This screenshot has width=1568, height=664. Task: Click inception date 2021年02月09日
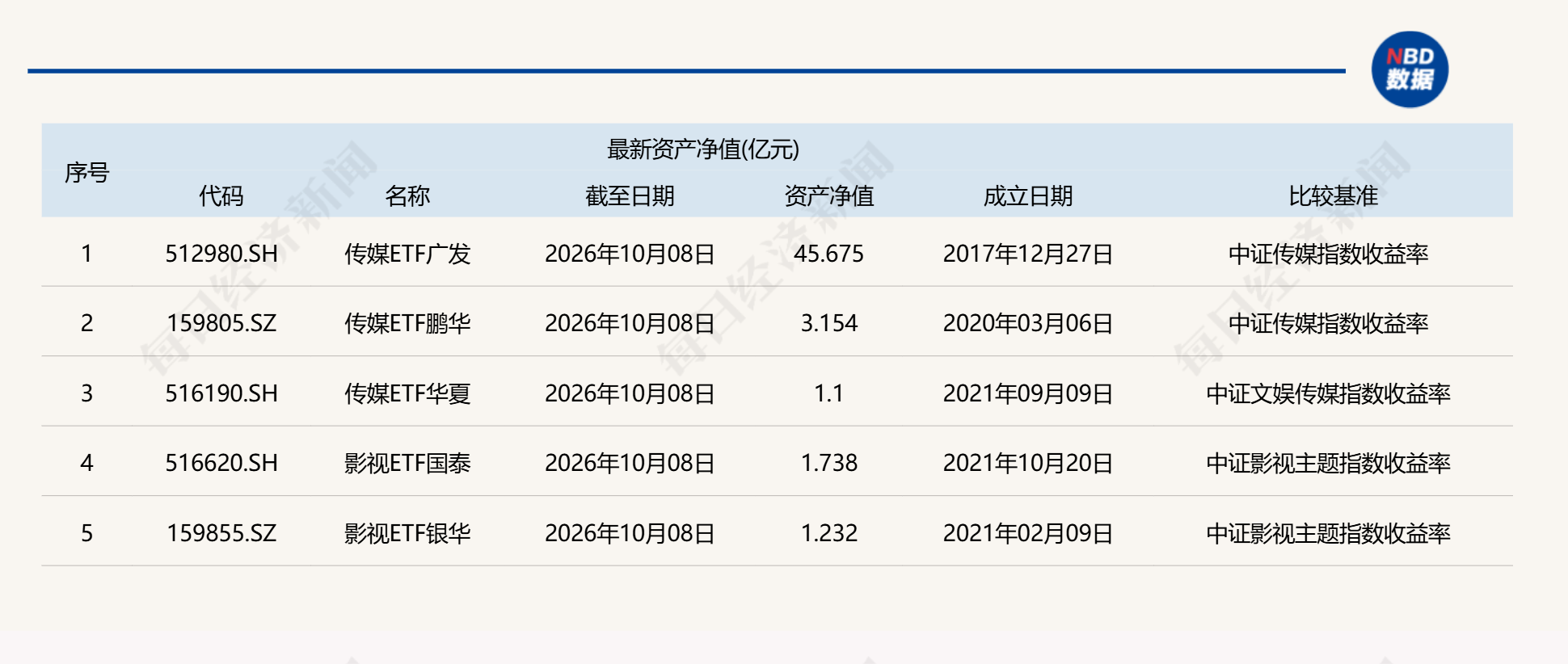point(1028,533)
